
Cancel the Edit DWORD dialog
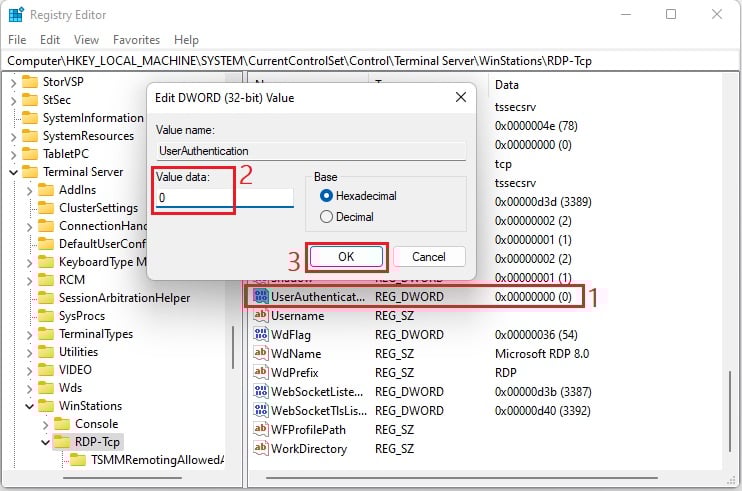point(429,257)
